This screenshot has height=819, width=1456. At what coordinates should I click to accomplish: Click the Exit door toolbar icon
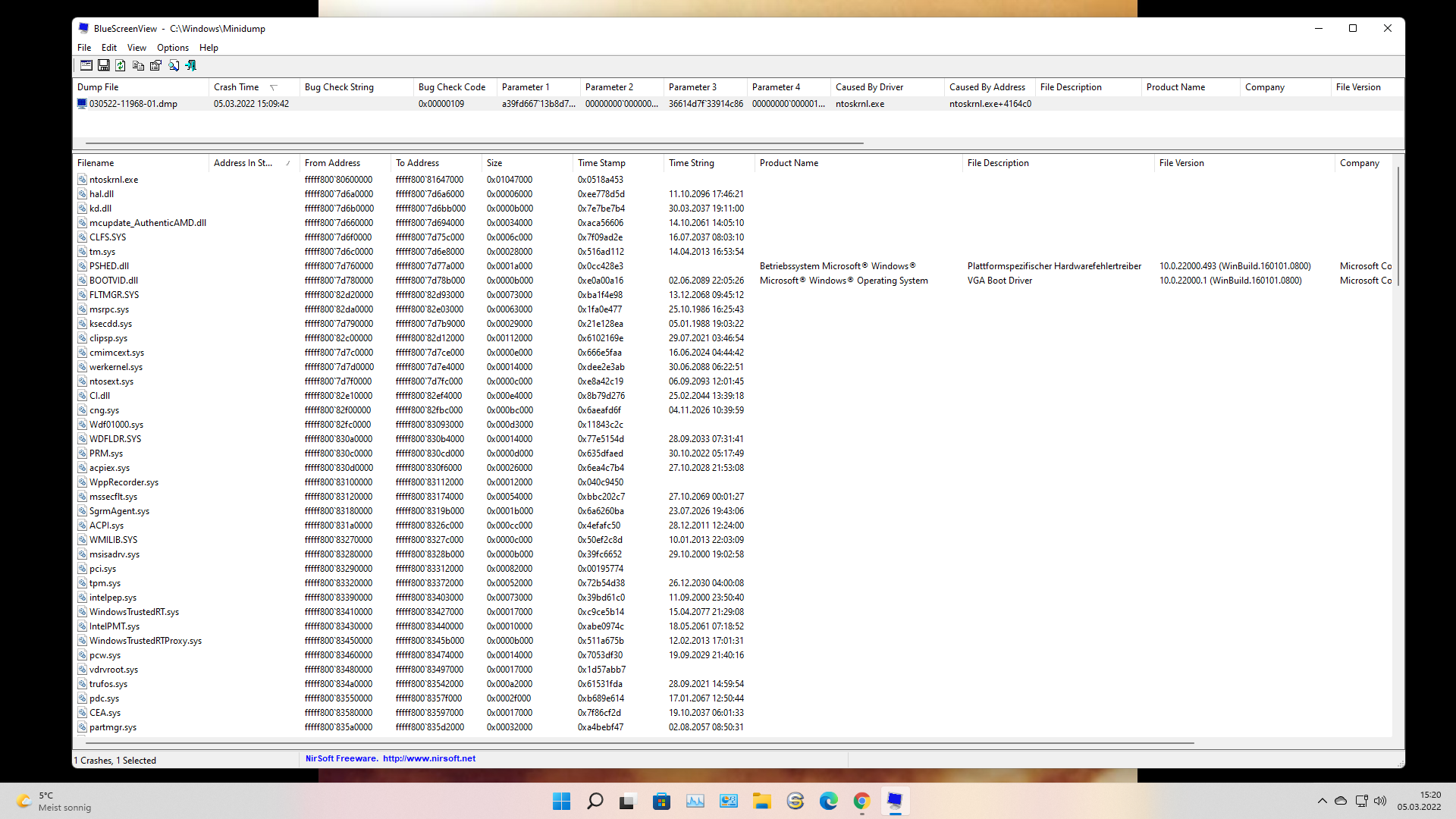(191, 66)
